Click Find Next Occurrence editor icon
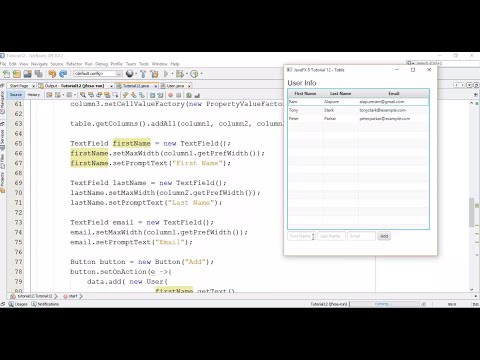This screenshot has height=360, width=480. (99, 95)
